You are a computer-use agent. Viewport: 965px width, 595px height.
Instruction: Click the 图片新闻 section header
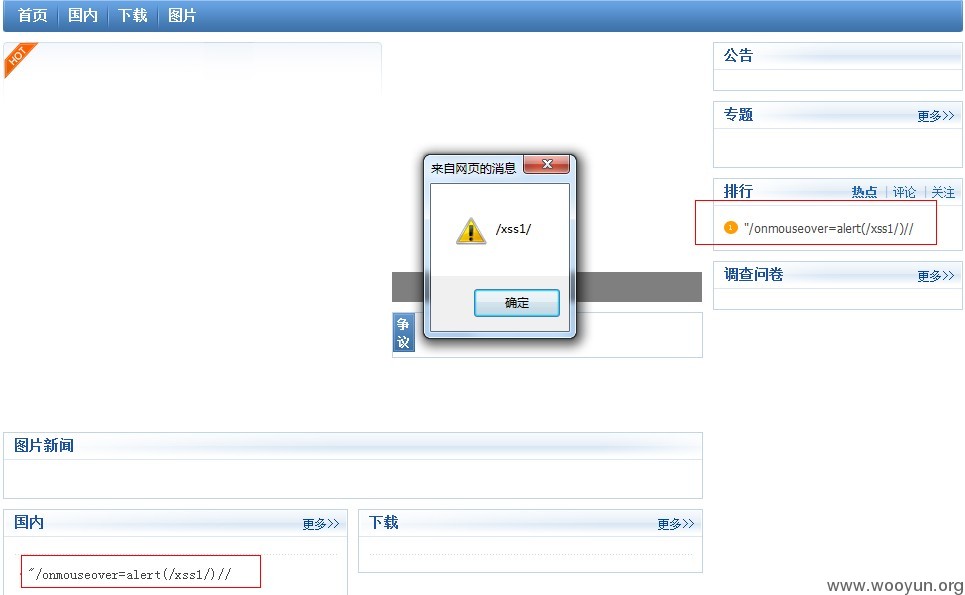[44, 445]
